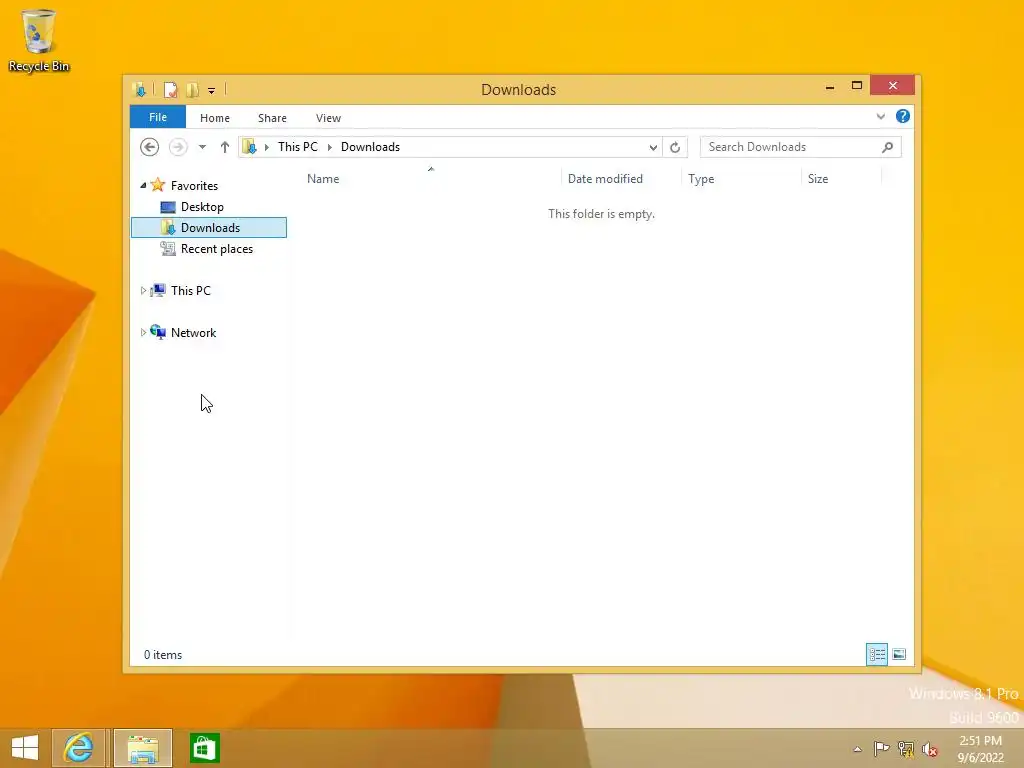Go up one folder level
The height and width of the screenshot is (768, 1024).
(225, 147)
